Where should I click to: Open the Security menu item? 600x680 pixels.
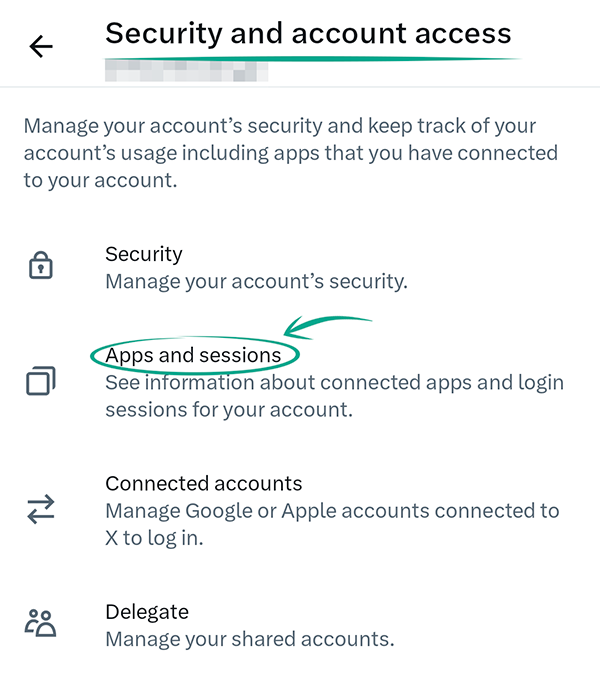click(x=144, y=254)
